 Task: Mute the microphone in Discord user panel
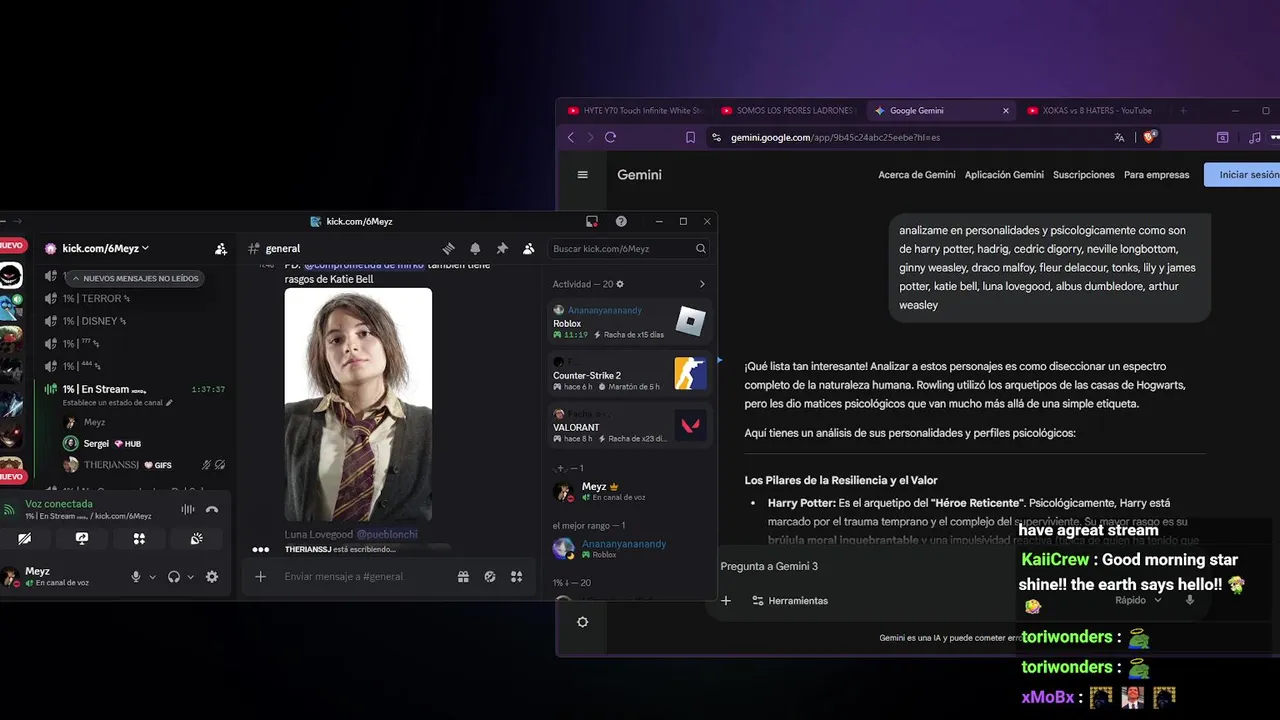pyautogui.click(x=136, y=577)
